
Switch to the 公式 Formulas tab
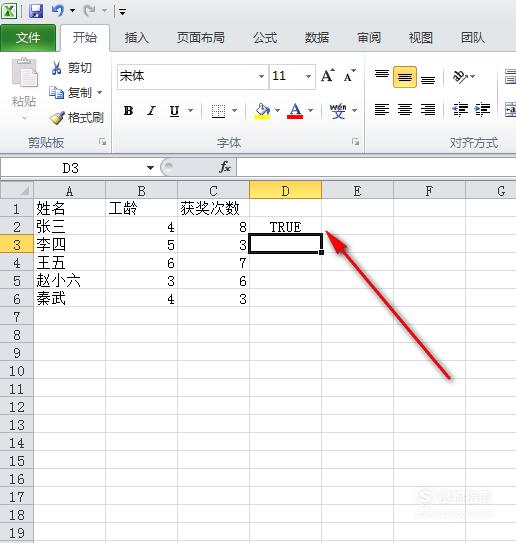click(x=265, y=38)
